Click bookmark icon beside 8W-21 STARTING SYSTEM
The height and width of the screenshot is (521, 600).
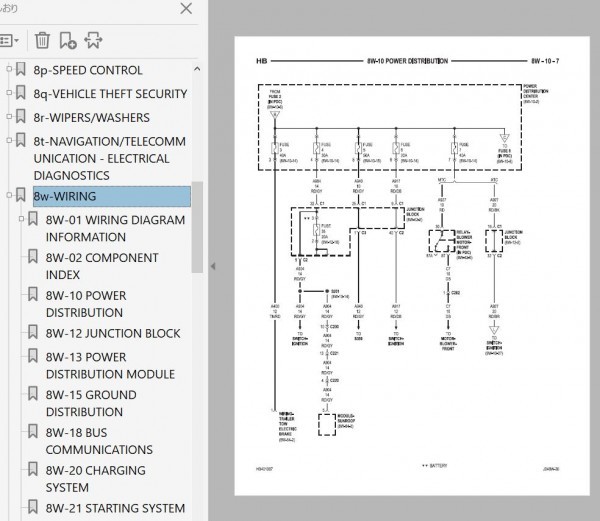click(33, 507)
